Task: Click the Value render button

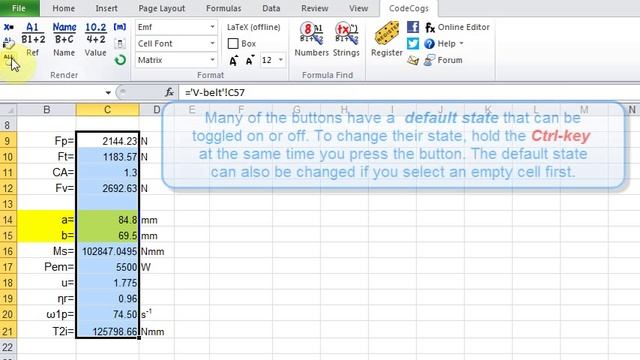Action: 96,39
